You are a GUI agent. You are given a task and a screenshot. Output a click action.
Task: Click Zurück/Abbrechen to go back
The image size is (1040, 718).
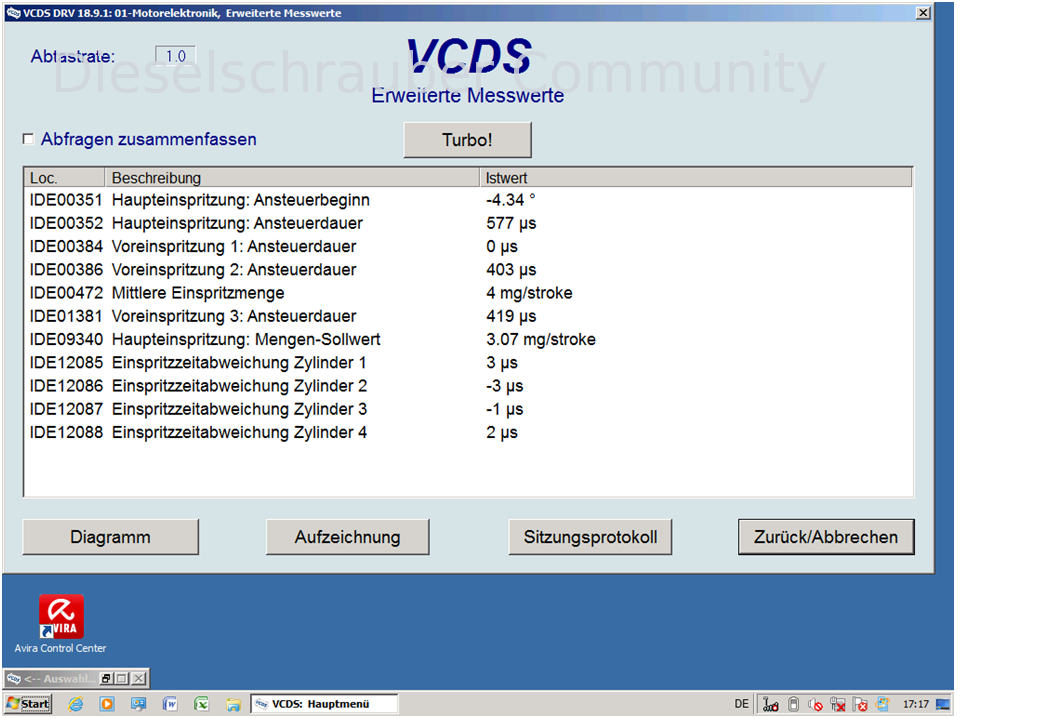pos(826,537)
